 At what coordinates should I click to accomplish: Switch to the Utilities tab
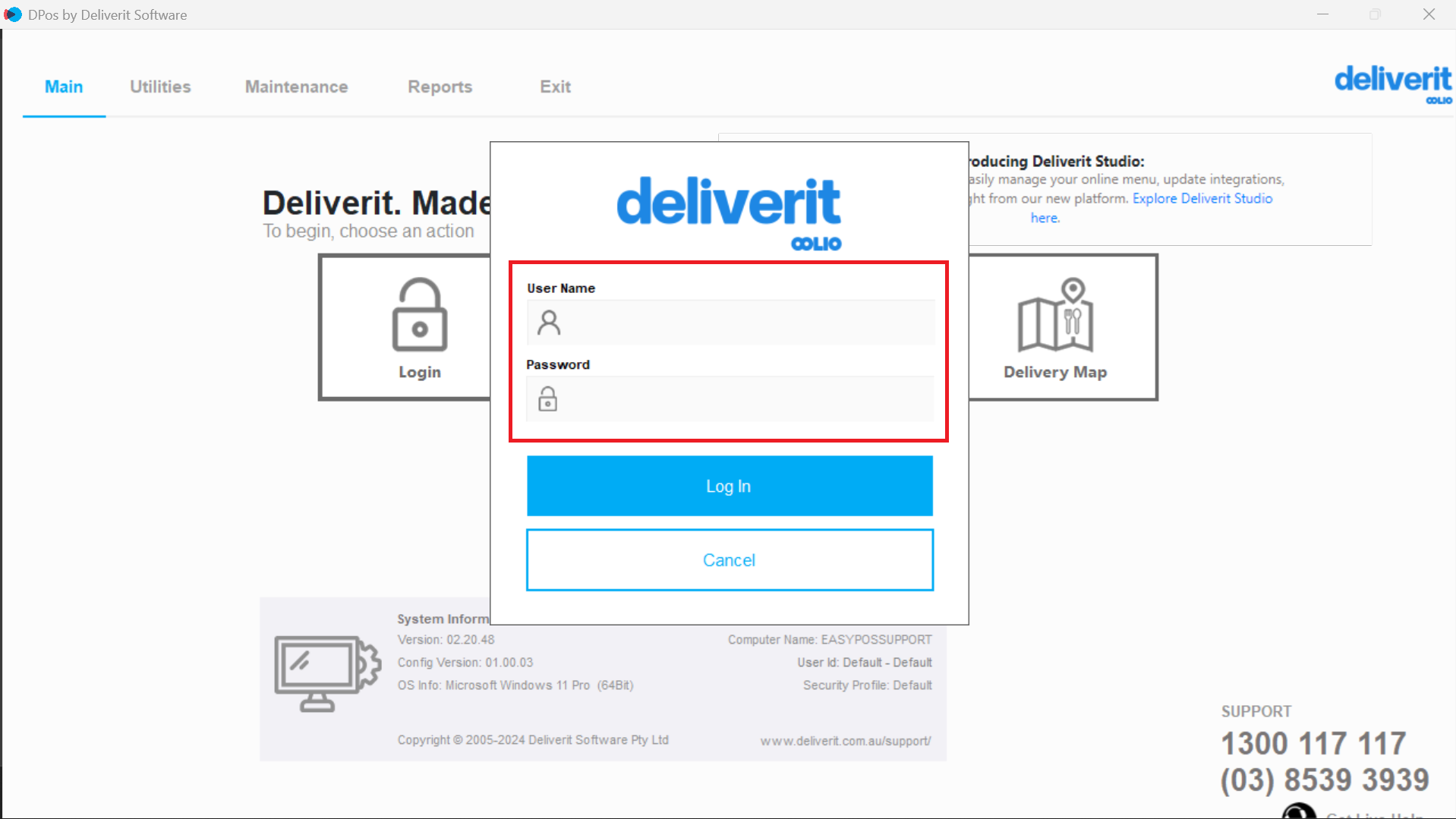pyautogui.click(x=160, y=87)
